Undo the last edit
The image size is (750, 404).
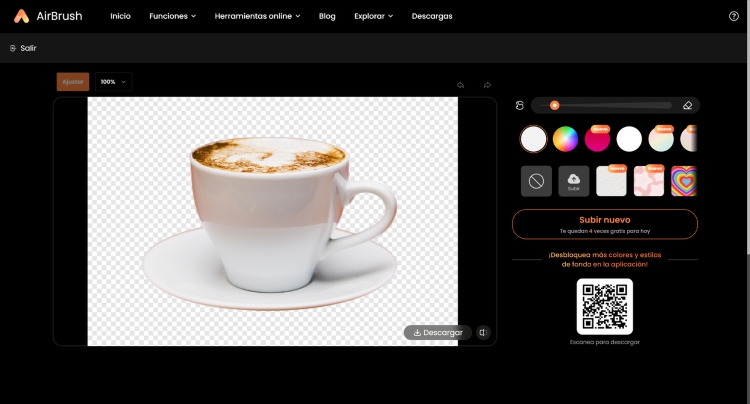[460, 85]
